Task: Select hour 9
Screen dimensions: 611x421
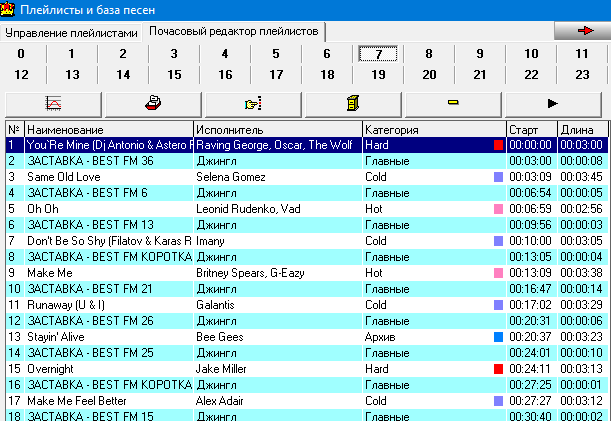Action: [x=480, y=54]
